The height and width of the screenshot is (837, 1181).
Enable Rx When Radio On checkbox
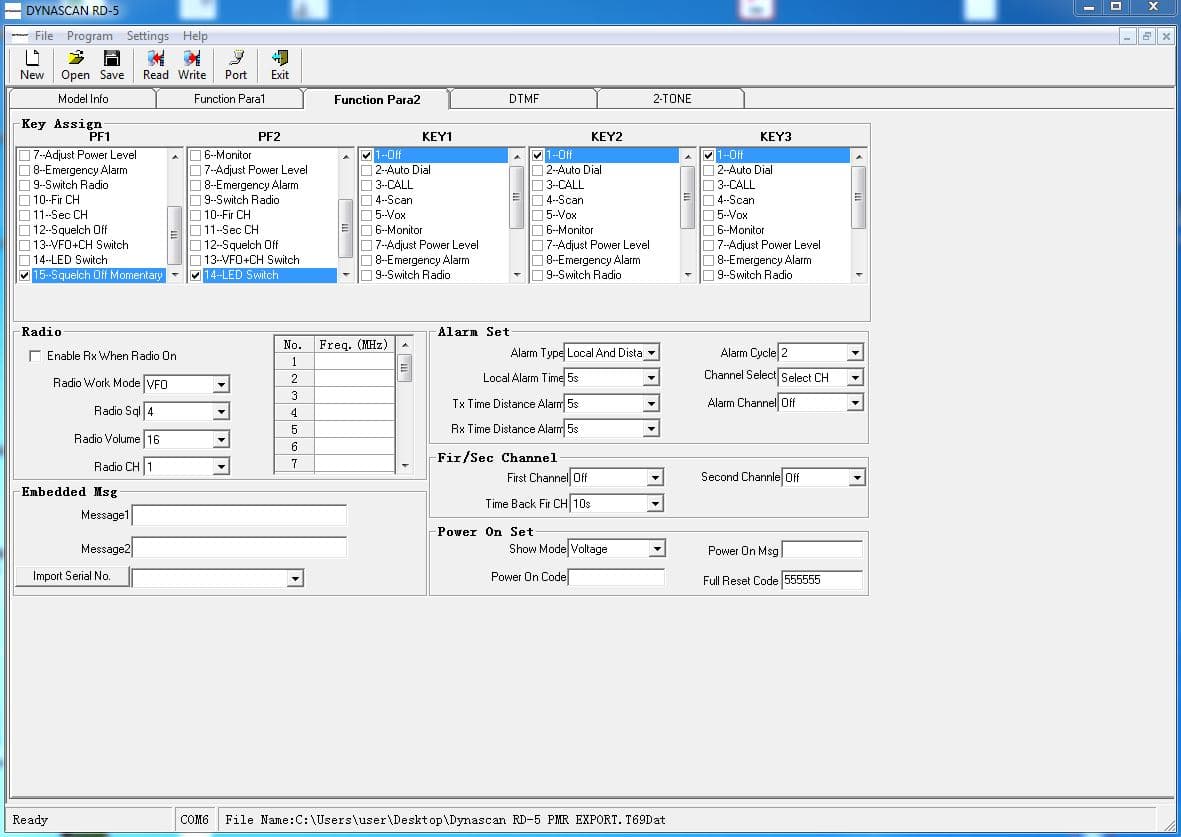(35, 356)
